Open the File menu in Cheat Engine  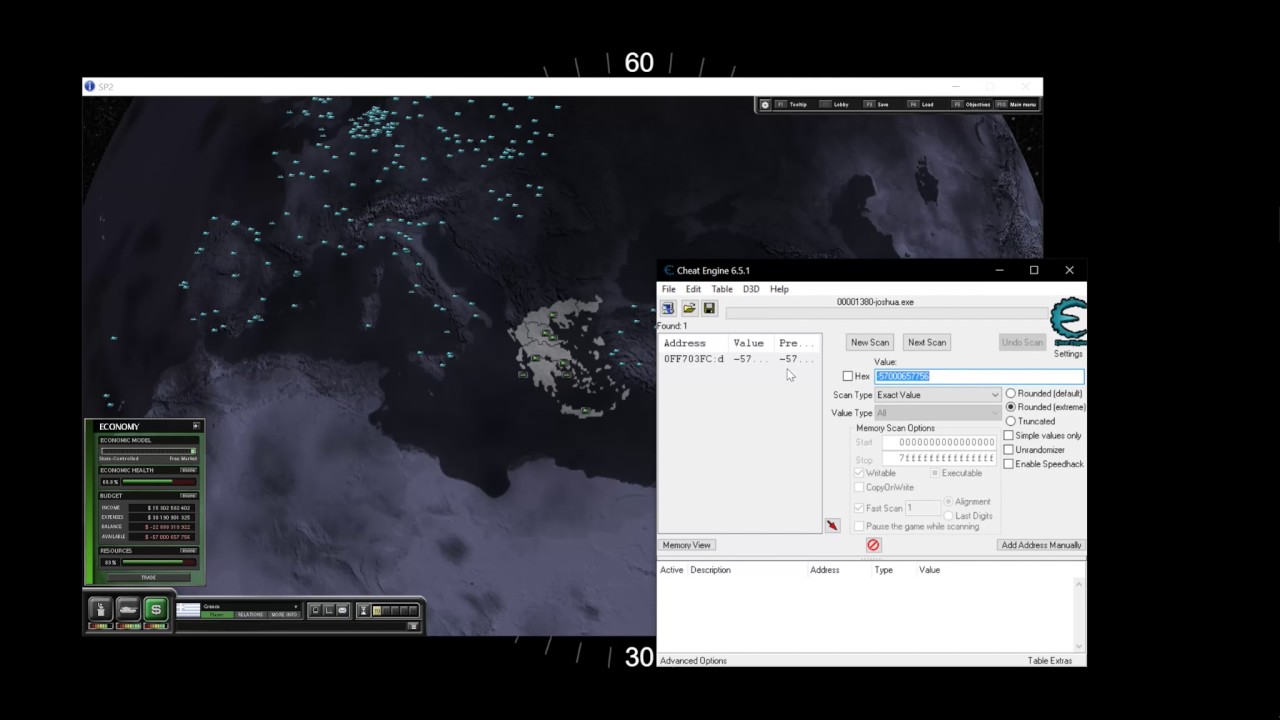click(x=668, y=289)
